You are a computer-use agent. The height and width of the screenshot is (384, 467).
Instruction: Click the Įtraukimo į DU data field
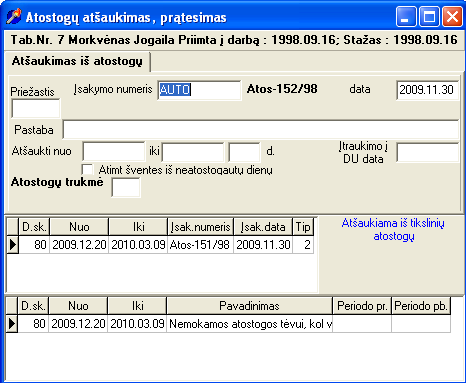coord(428,152)
